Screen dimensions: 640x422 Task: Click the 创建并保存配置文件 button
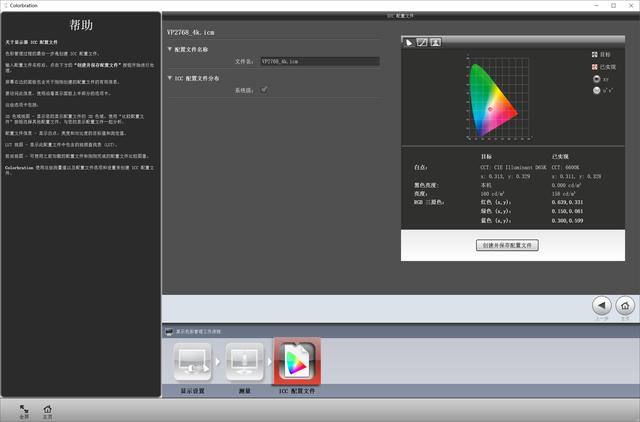point(507,244)
